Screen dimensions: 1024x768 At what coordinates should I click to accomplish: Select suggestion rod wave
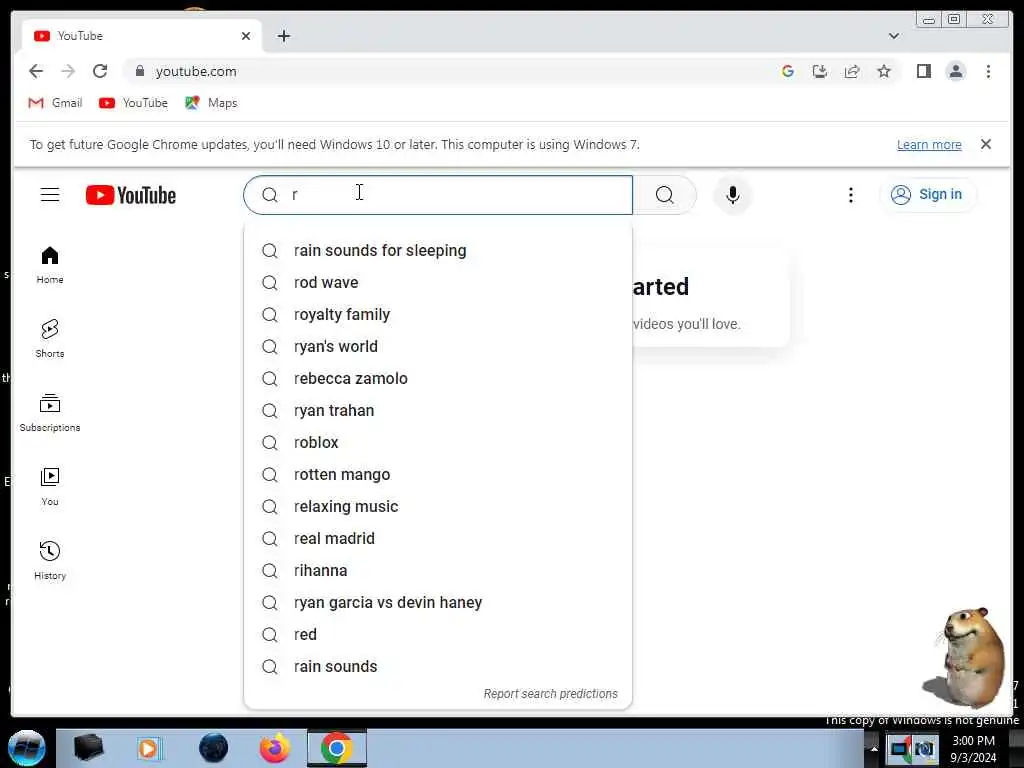click(x=438, y=283)
